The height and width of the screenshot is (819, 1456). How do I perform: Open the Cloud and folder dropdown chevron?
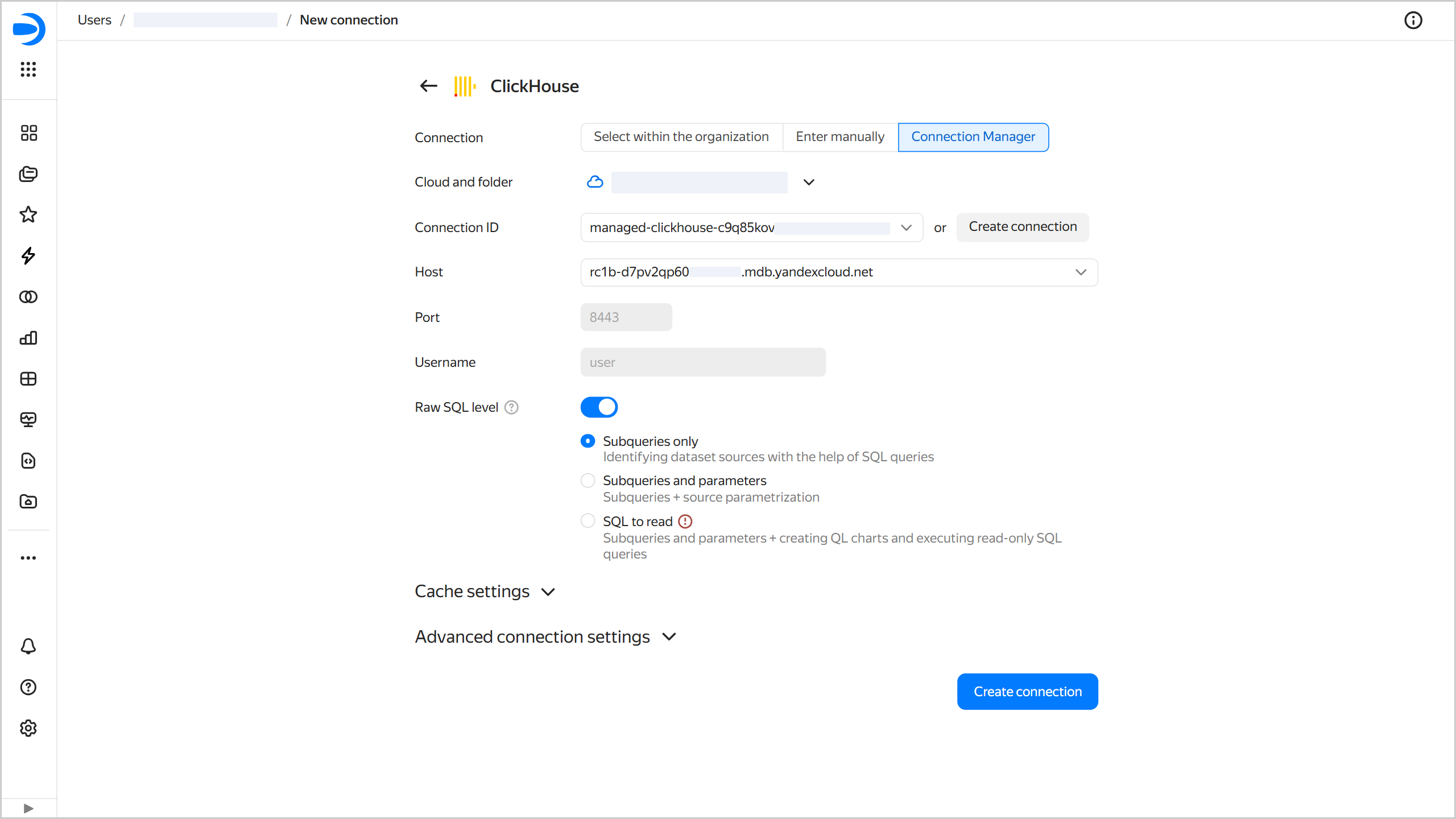(809, 182)
